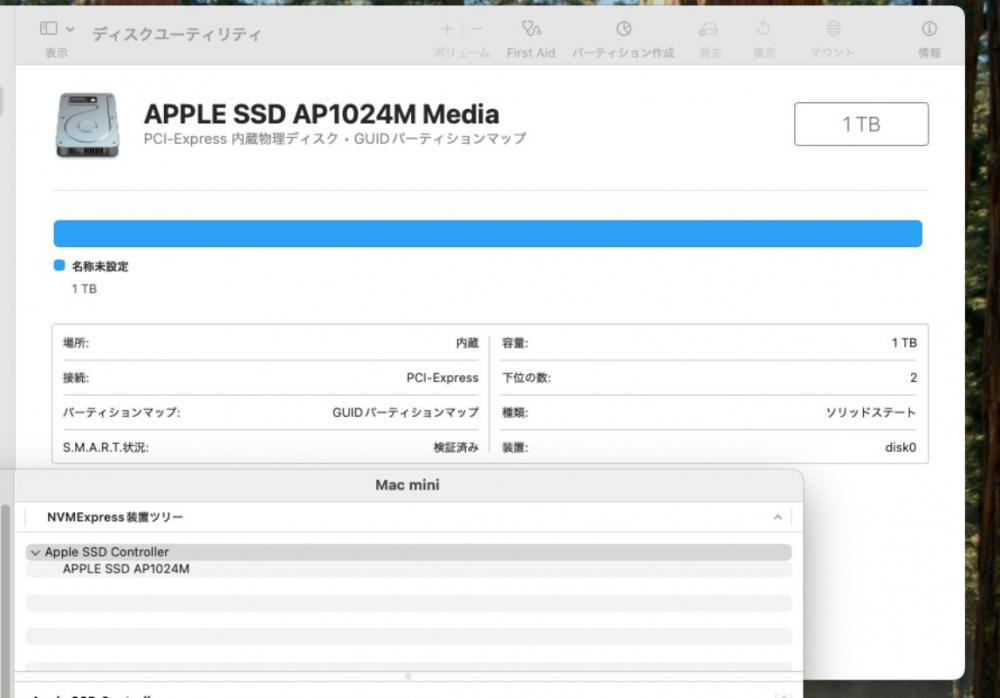Click the split pane divider handle

408,676
